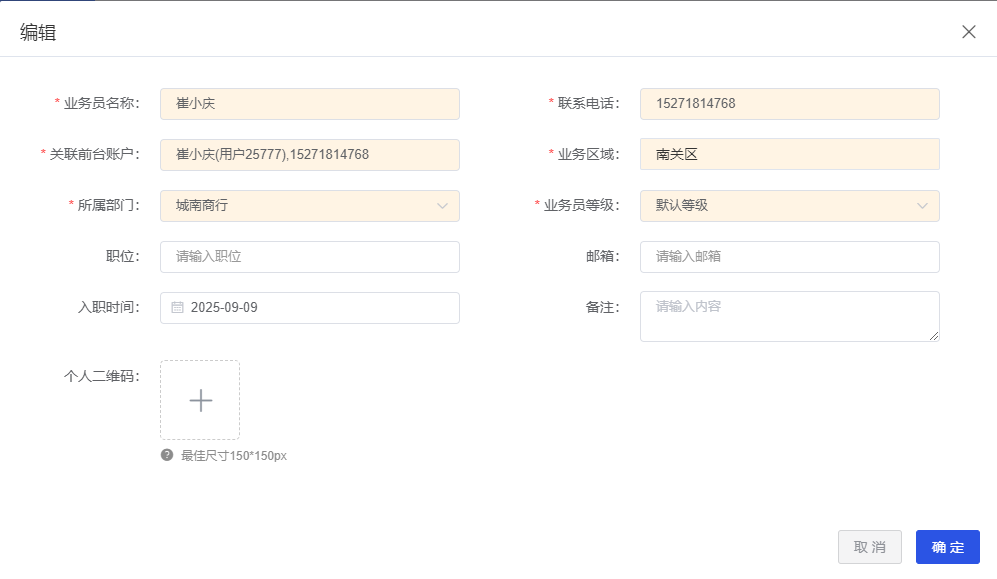This screenshot has width=997, height=579.
Task: Click the 邮箱 input placeholder 请输入邮箱
Action: tap(790, 256)
